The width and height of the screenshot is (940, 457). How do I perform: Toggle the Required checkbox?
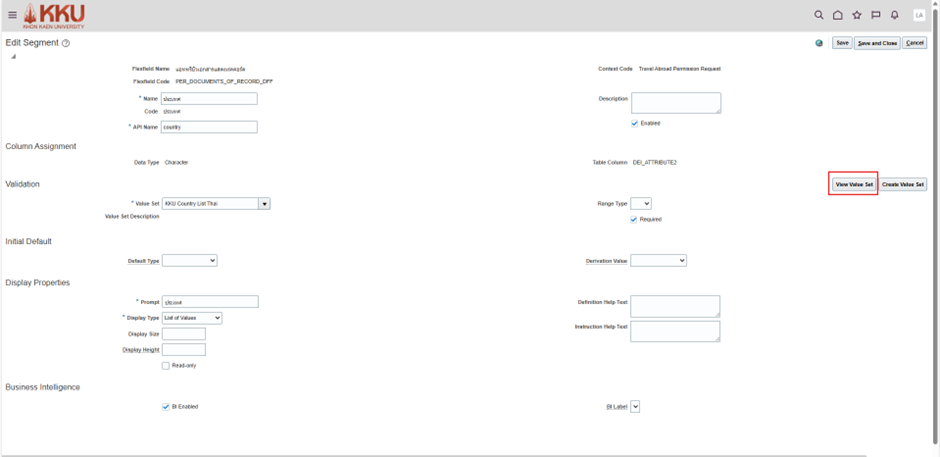pyautogui.click(x=634, y=219)
